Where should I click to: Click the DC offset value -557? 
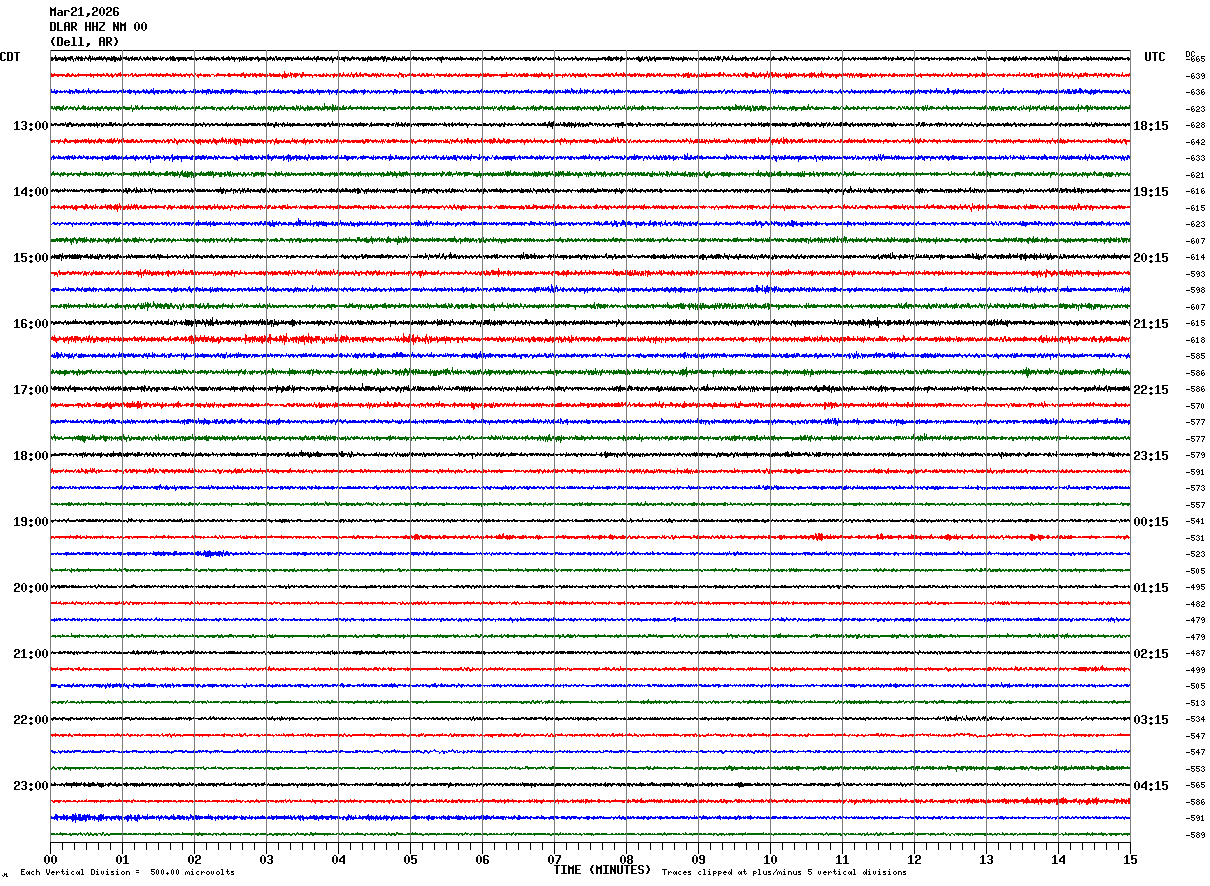(x=1195, y=505)
